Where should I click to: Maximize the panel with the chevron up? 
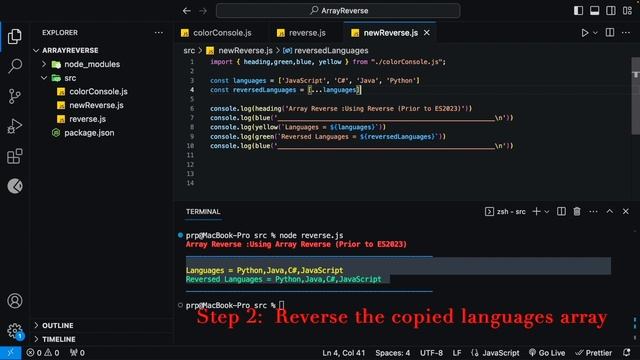(609, 211)
